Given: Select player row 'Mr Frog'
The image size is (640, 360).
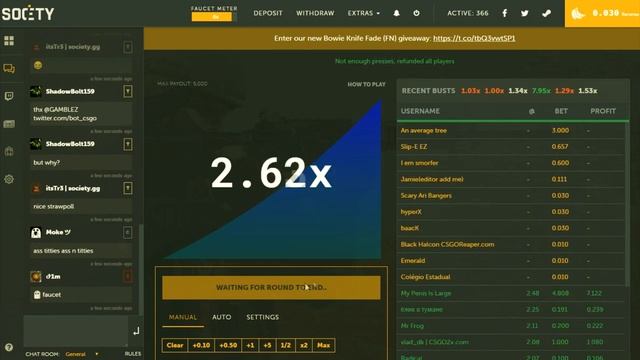Looking at the screenshot, I should [x=511, y=326].
